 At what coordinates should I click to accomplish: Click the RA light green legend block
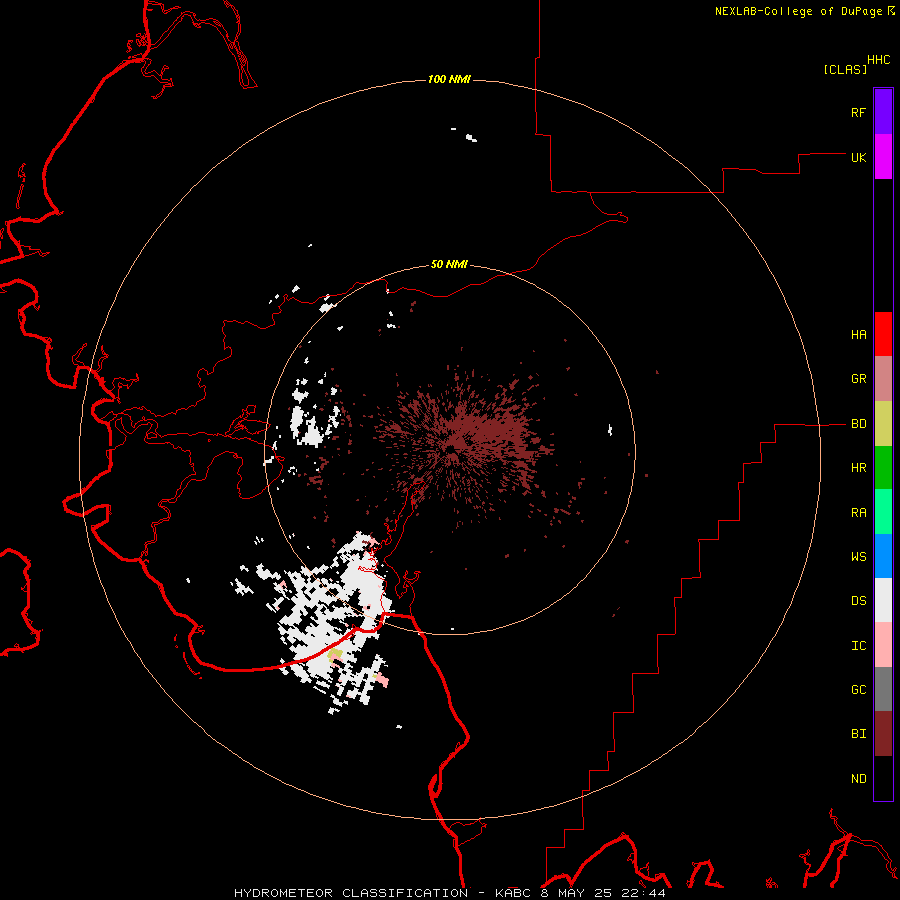click(883, 512)
